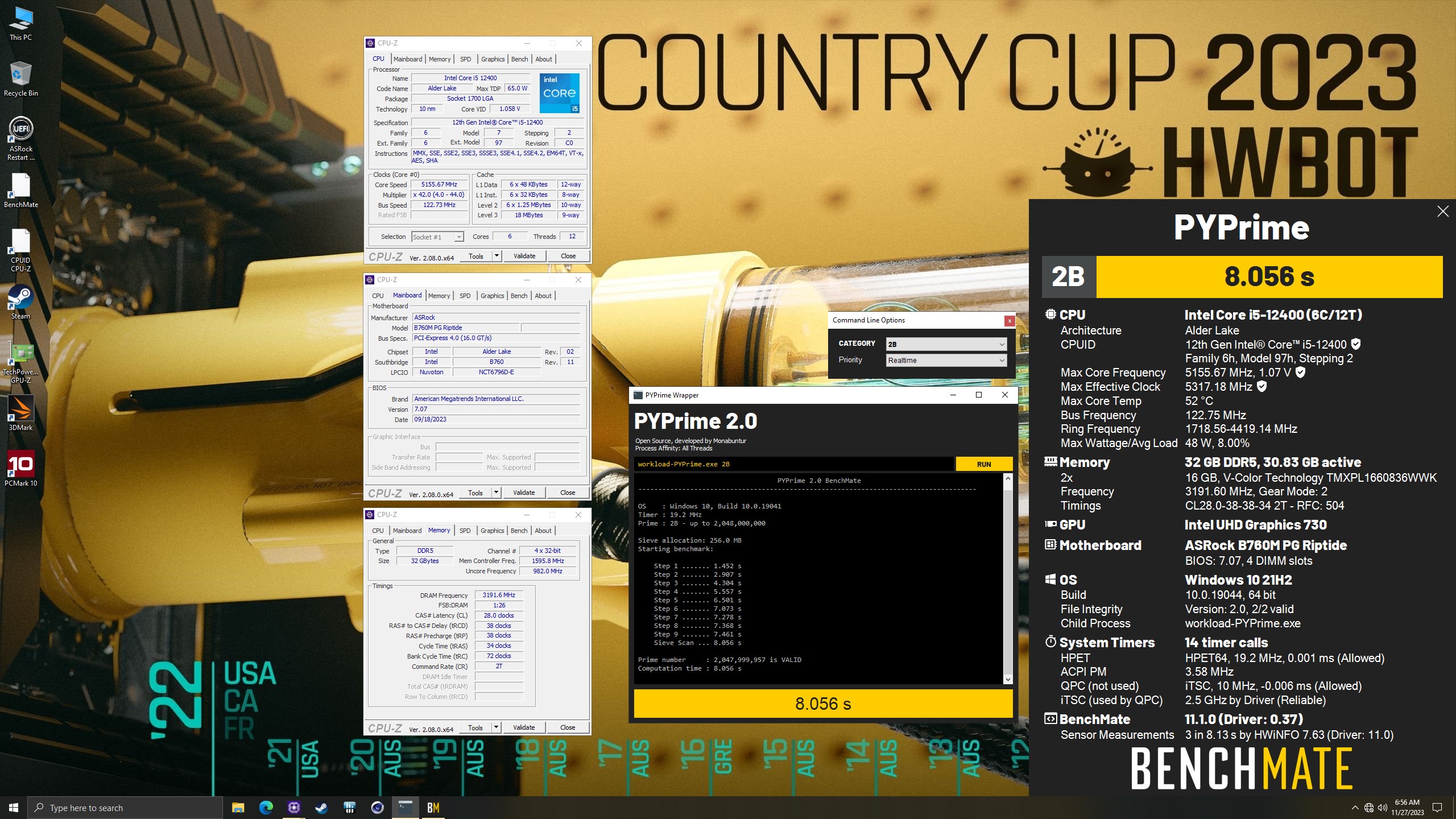Select the TechPowerUp GPU-Z desktop icon
This screenshot has width=1456, height=819.
pos(20,362)
